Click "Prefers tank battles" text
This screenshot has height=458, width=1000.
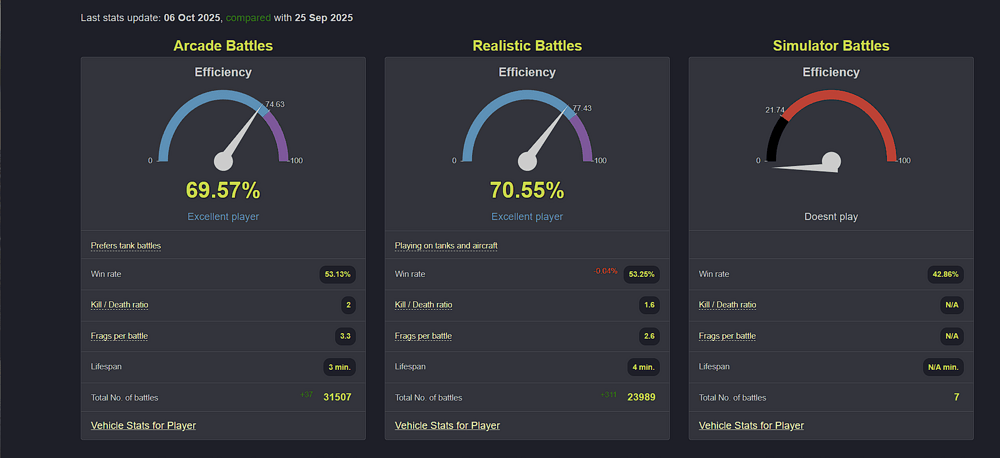(x=126, y=245)
